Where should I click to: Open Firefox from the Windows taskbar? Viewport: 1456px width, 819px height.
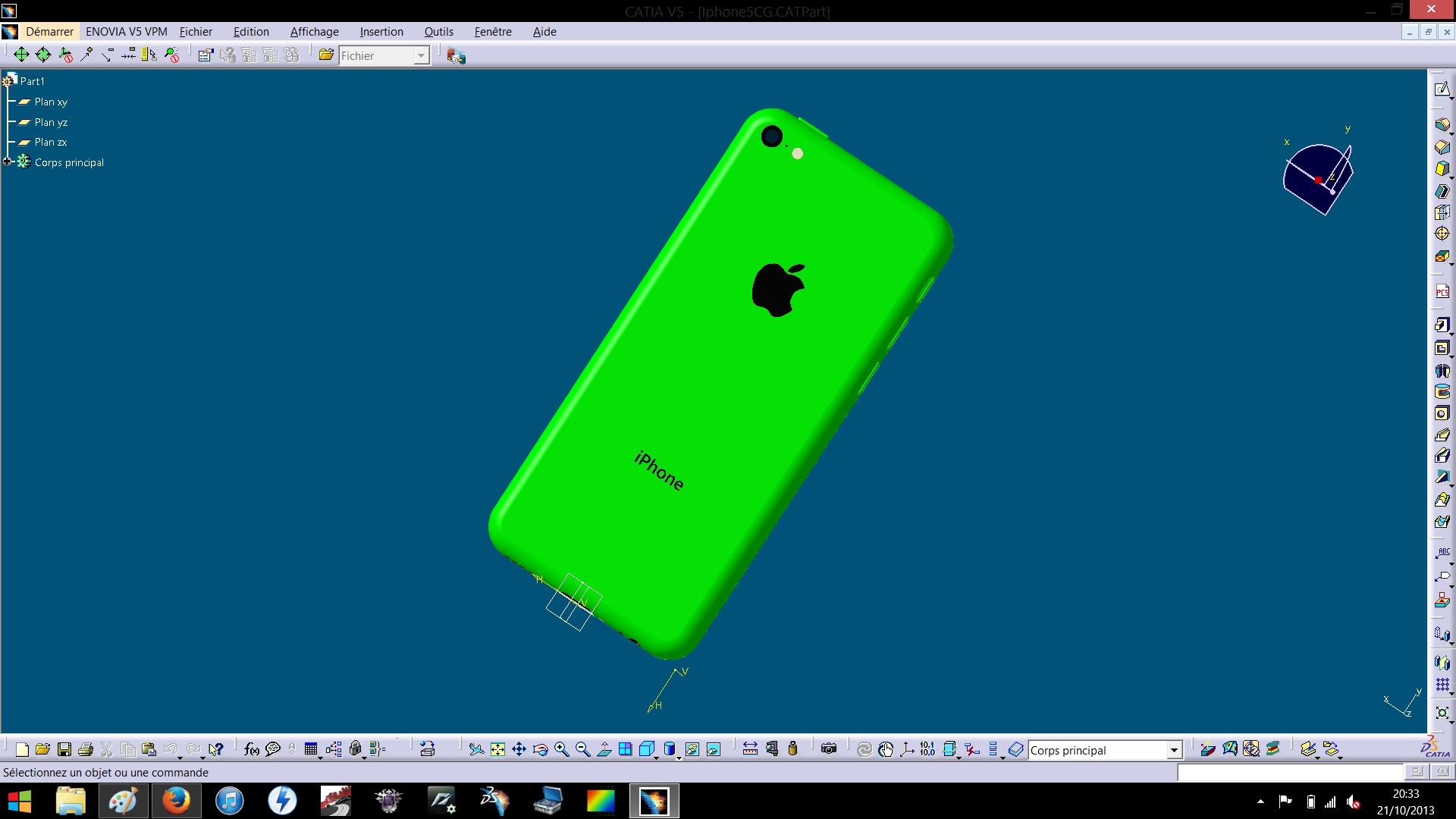(x=176, y=801)
